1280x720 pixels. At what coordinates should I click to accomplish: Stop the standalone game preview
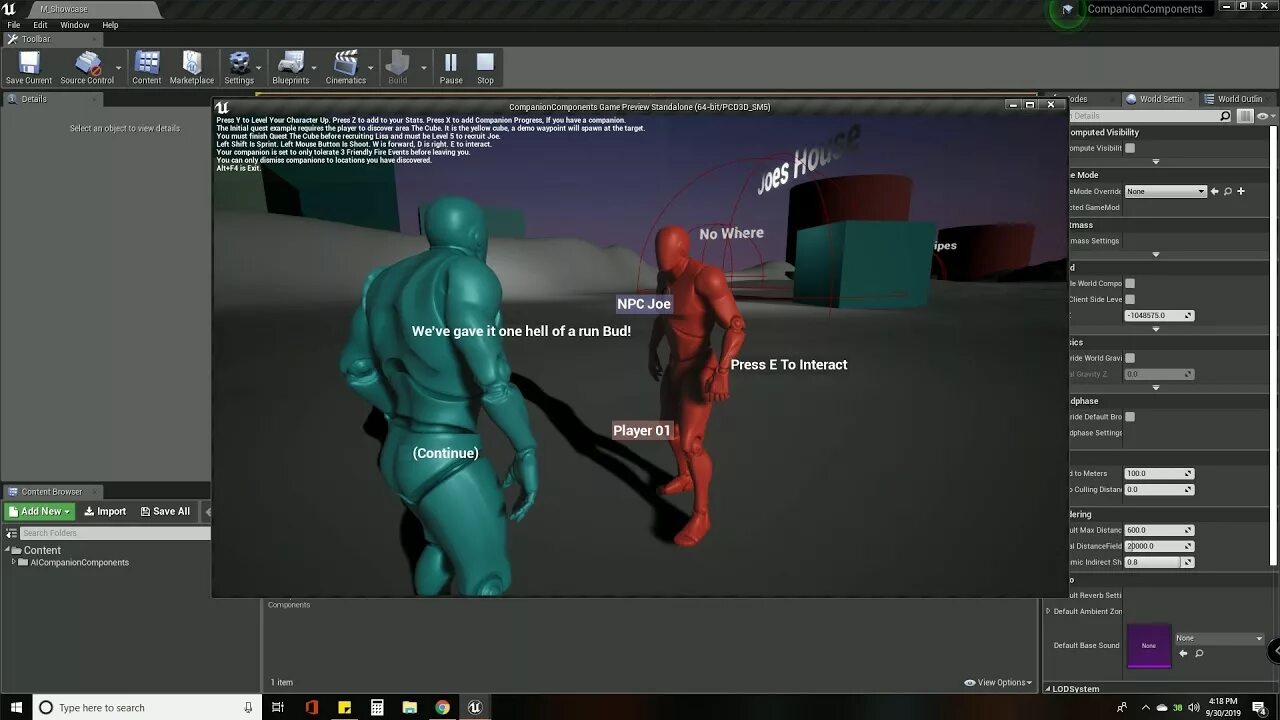(x=485, y=64)
